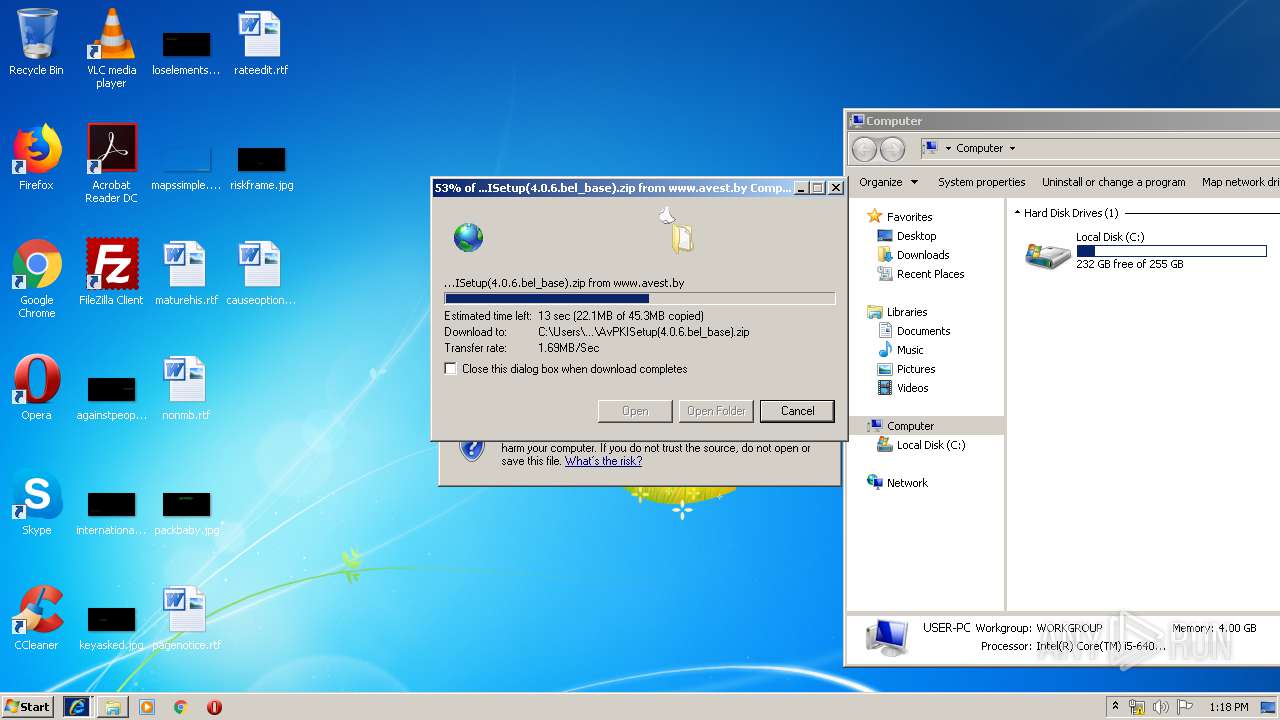Viewport: 1280px width, 720px height.
Task: Open the Start menu
Action: [27, 706]
